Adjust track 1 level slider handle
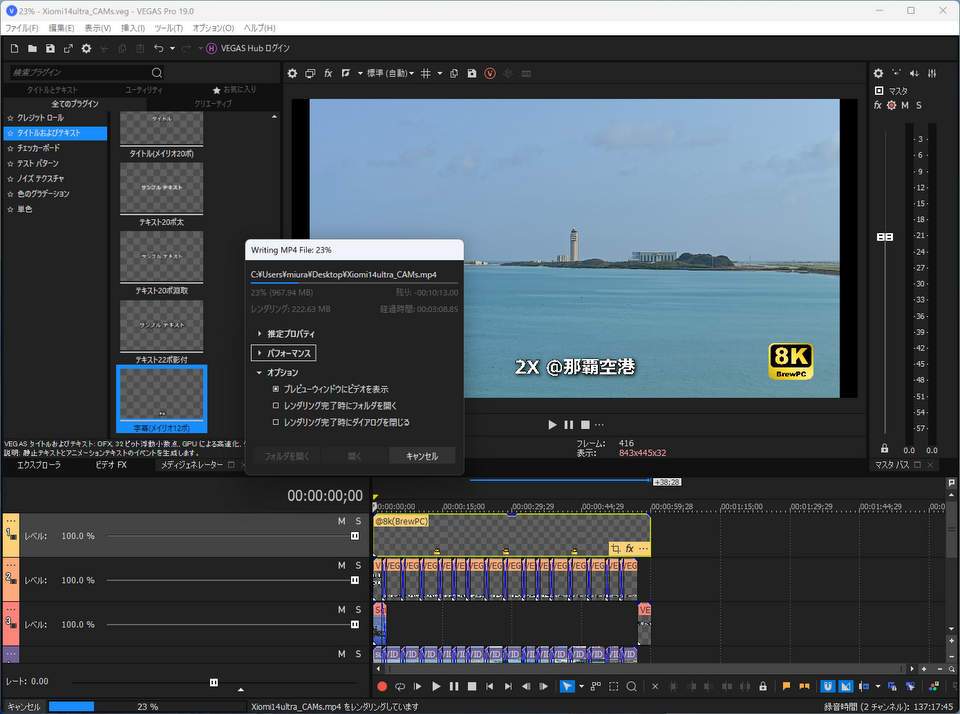The image size is (960, 714). click(x=354, y=536)
